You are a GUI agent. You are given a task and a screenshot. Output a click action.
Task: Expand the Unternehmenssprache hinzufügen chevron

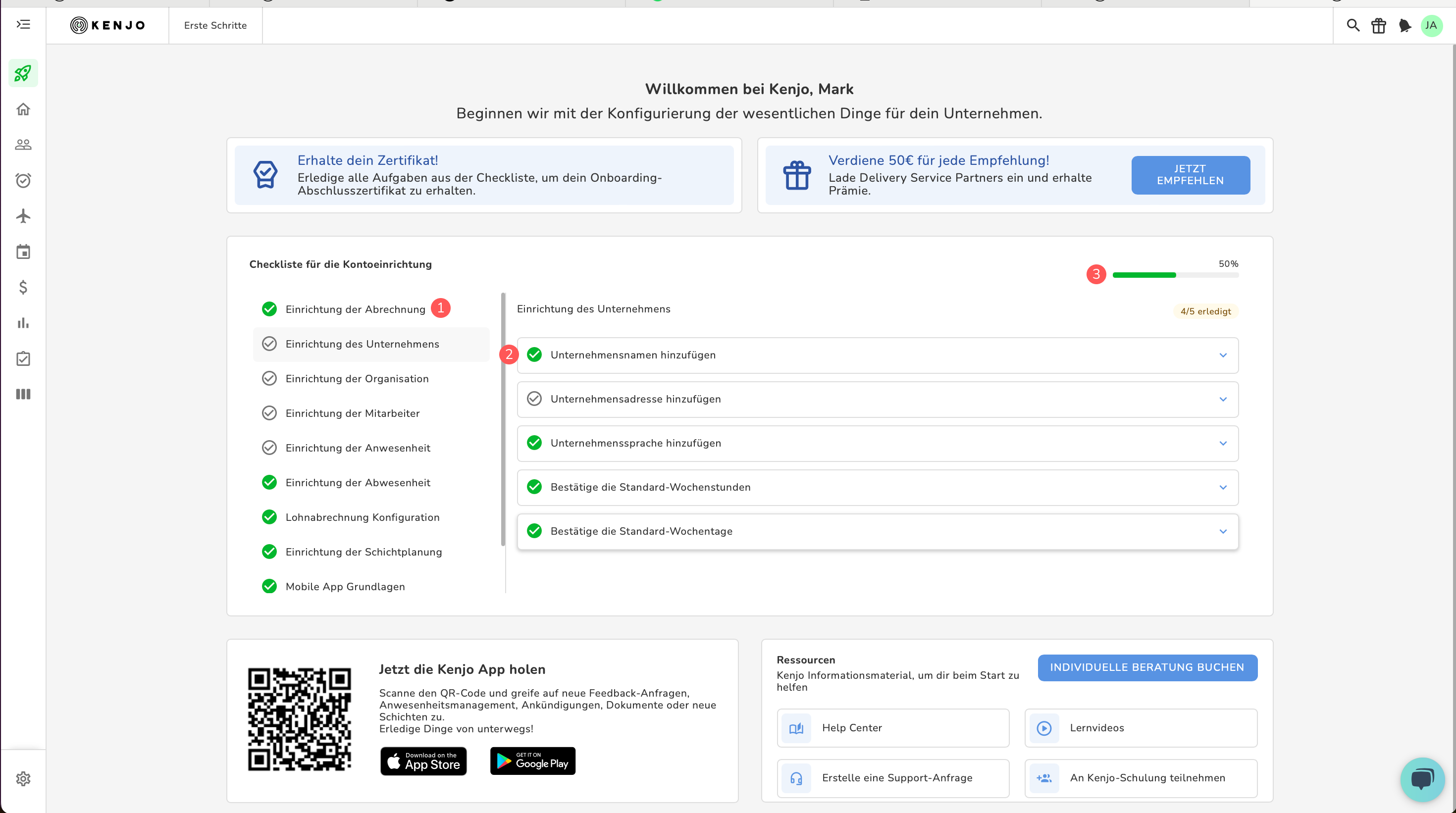coord(1223,444)
